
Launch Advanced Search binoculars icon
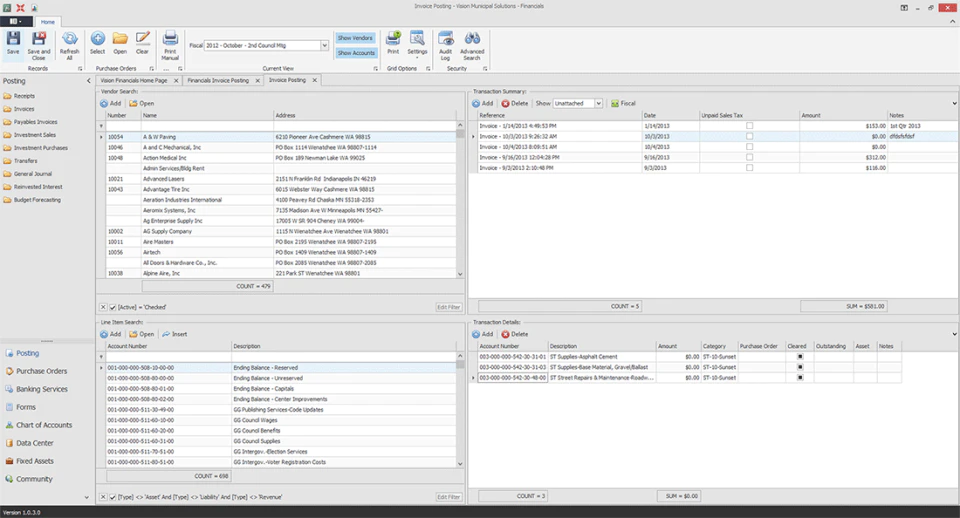click(x=472, y=45)
